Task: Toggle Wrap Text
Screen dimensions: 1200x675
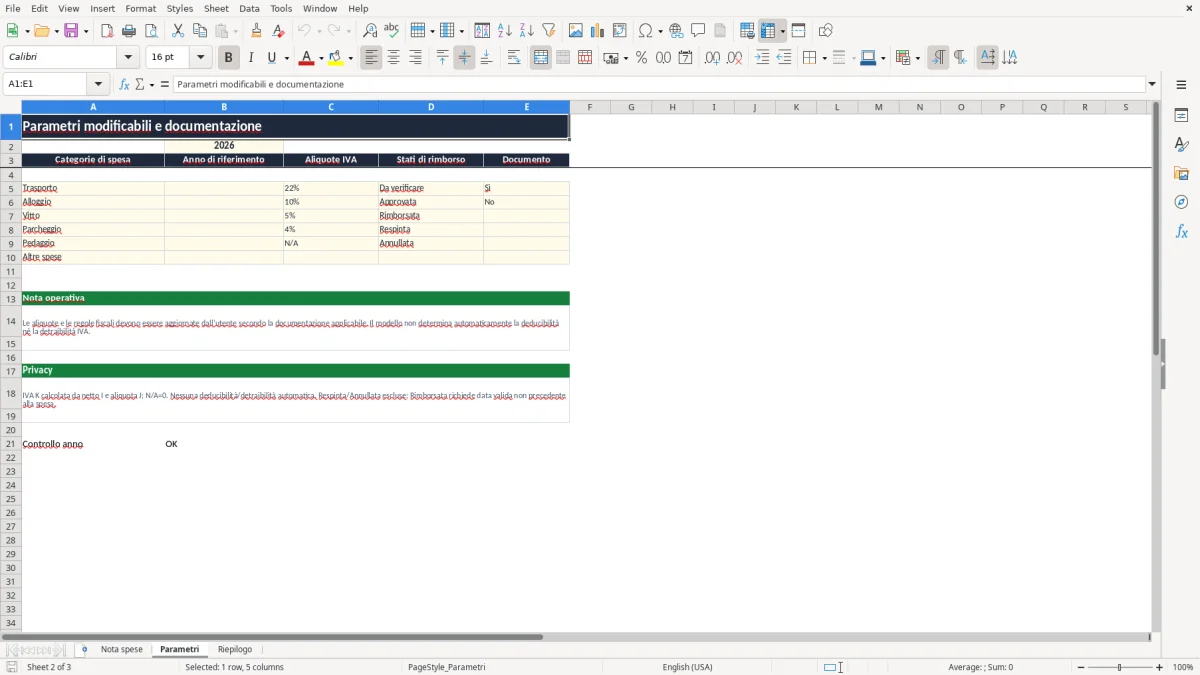Action: (514, 58)
